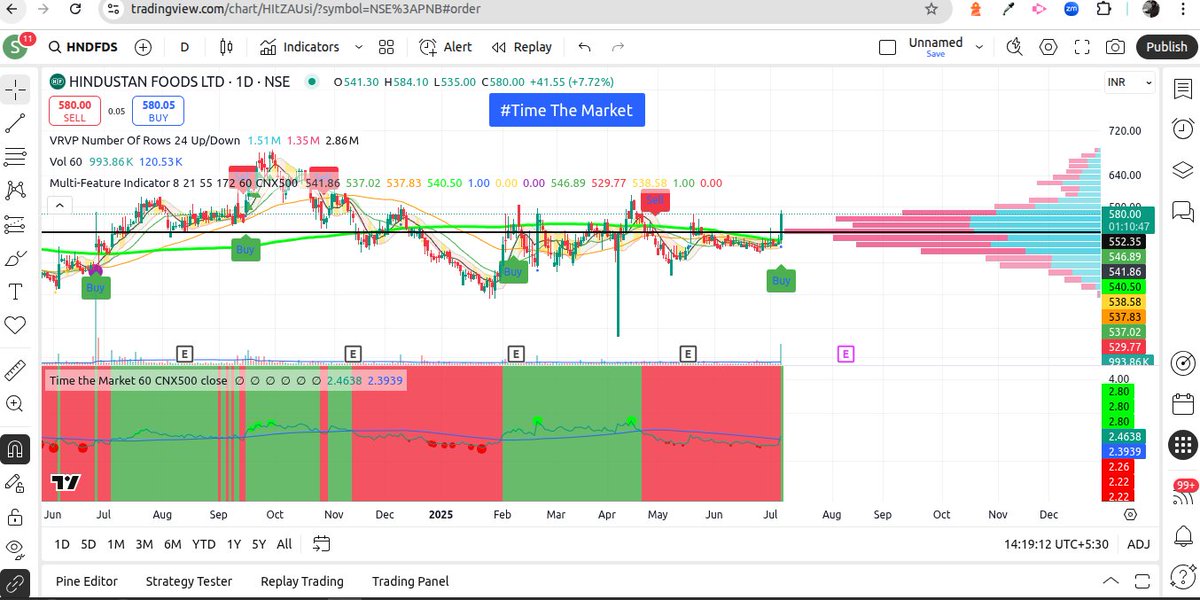The image size is (1200, 600).
Task: Select the ruler measure tool
Action: (15, 370)
